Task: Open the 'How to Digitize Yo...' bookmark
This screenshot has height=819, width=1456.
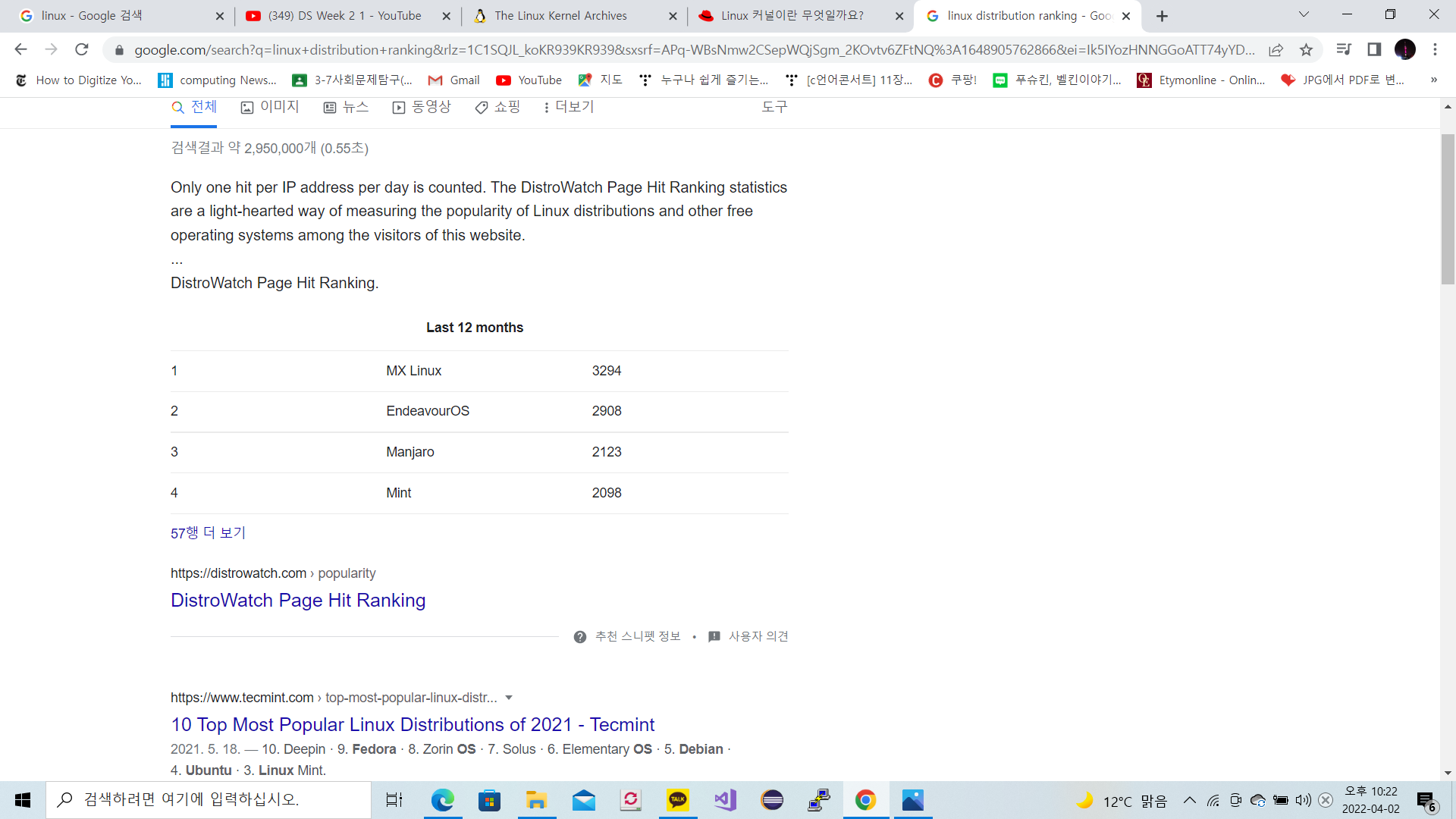Action: pos(78,80)
